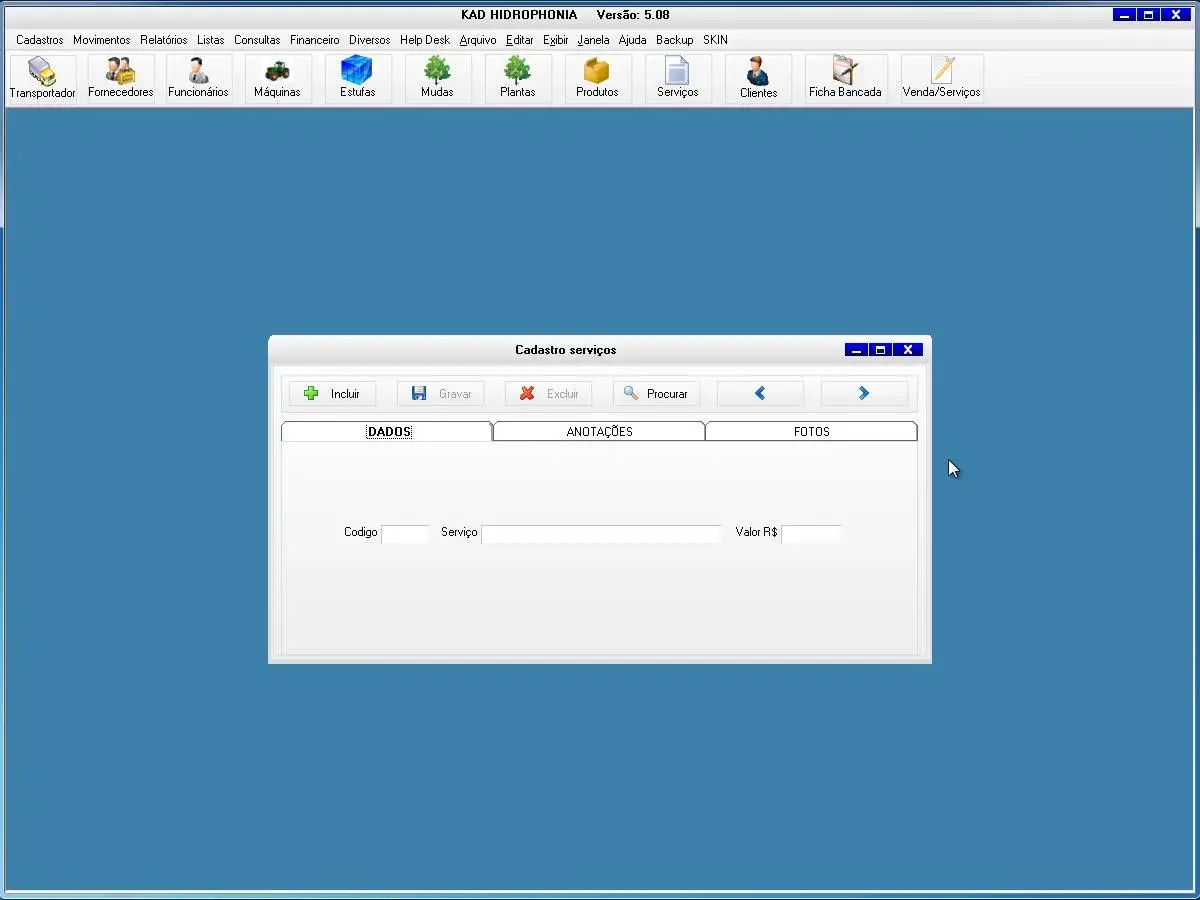Go to previous record with left arrow
Image resolution: width=1200 pixels, height=900 pixels.
[x=760, y=393]
